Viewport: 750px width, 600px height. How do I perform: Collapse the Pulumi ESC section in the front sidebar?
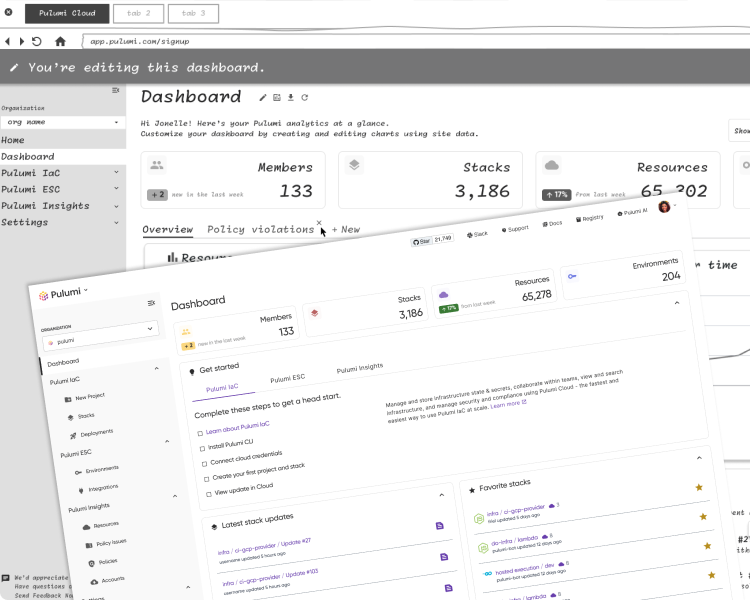167,441
